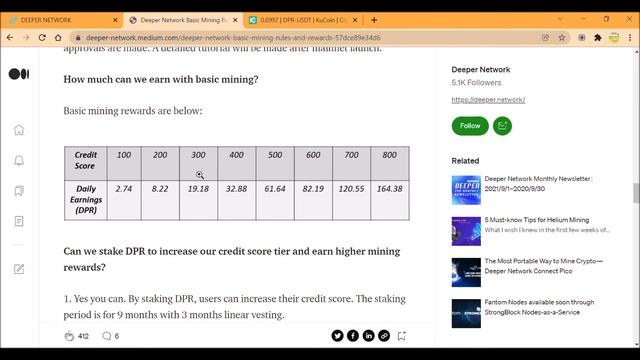
Task: Share article on Facebook
Action: (353, 336)
